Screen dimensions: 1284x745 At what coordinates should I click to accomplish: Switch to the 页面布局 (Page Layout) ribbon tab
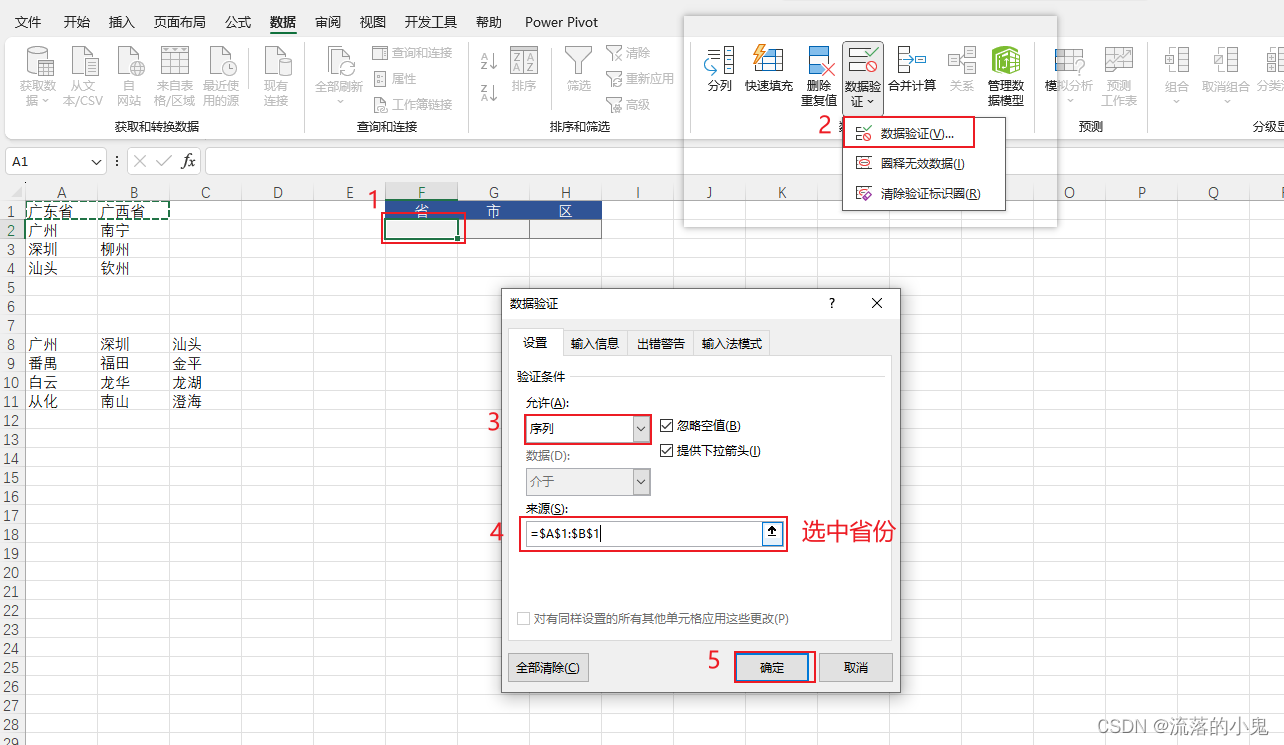click(x=180, y=22)
